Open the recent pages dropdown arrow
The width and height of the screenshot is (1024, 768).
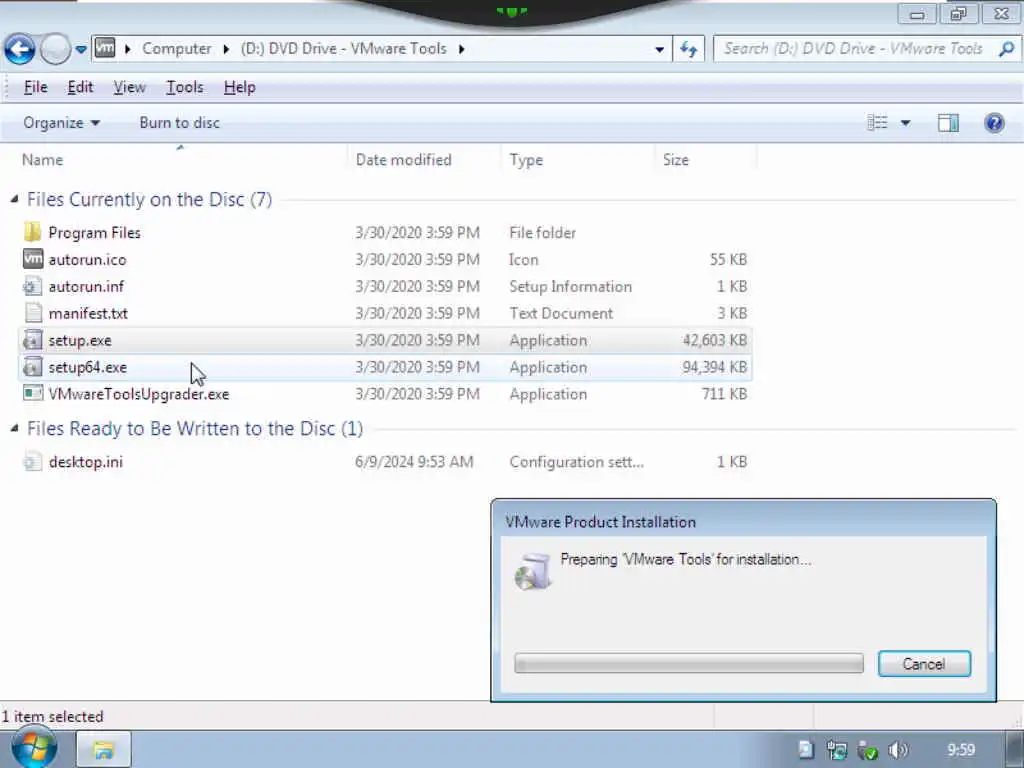[x=81, y=50]
